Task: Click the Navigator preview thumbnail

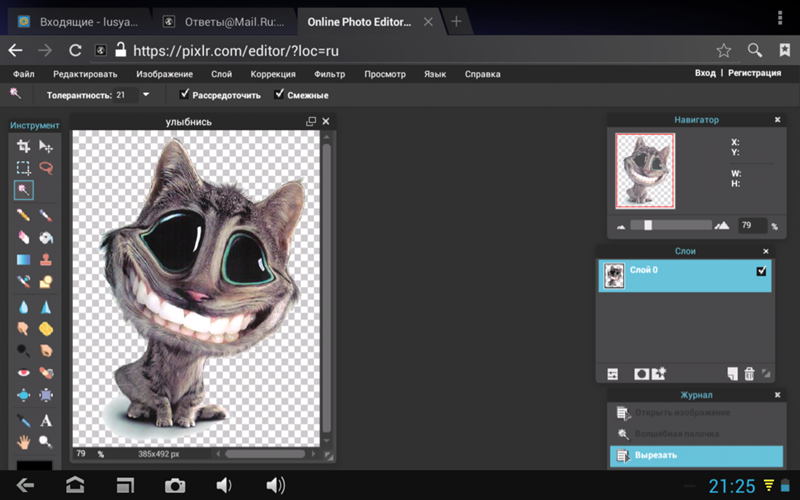Action: [645, 171]
